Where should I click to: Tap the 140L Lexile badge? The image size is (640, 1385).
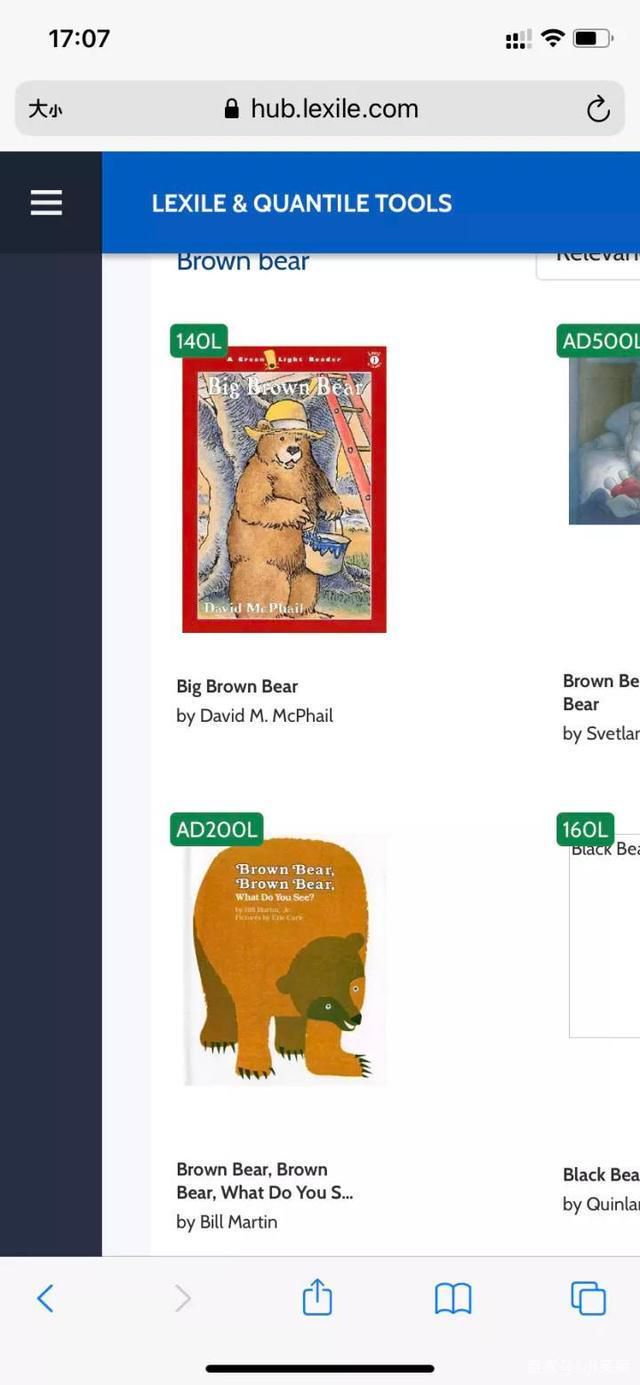[199, 341]
